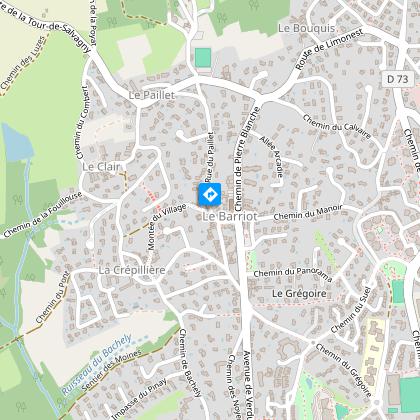Select the Chemin du Panorama road name
The width and height of the screenshot is (420, 420).
293,275
